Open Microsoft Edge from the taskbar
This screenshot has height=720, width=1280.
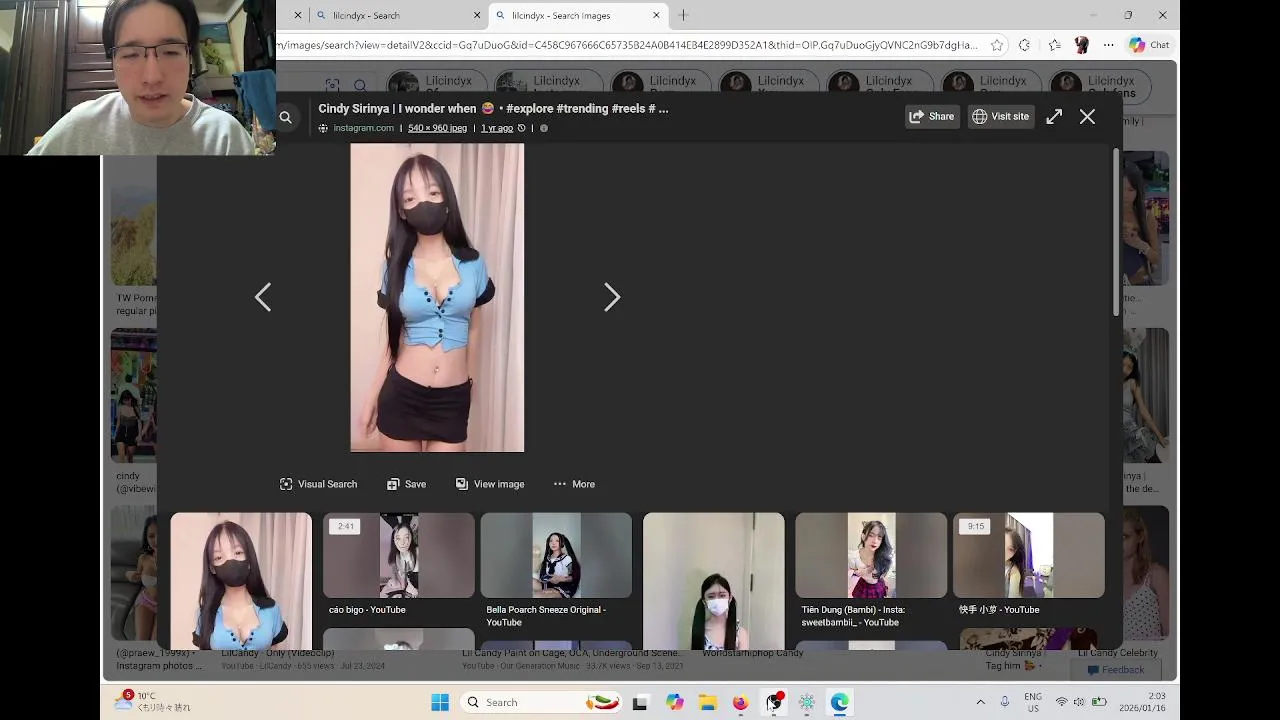click(x=839, y=702)
